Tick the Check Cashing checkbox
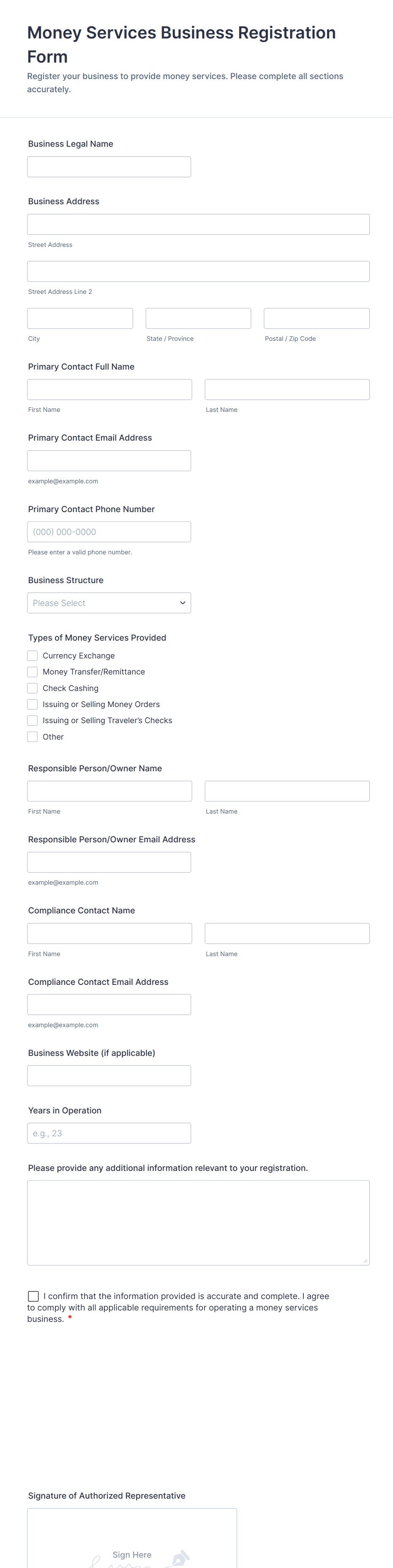The image size is (393, 1568). [33, 688]
